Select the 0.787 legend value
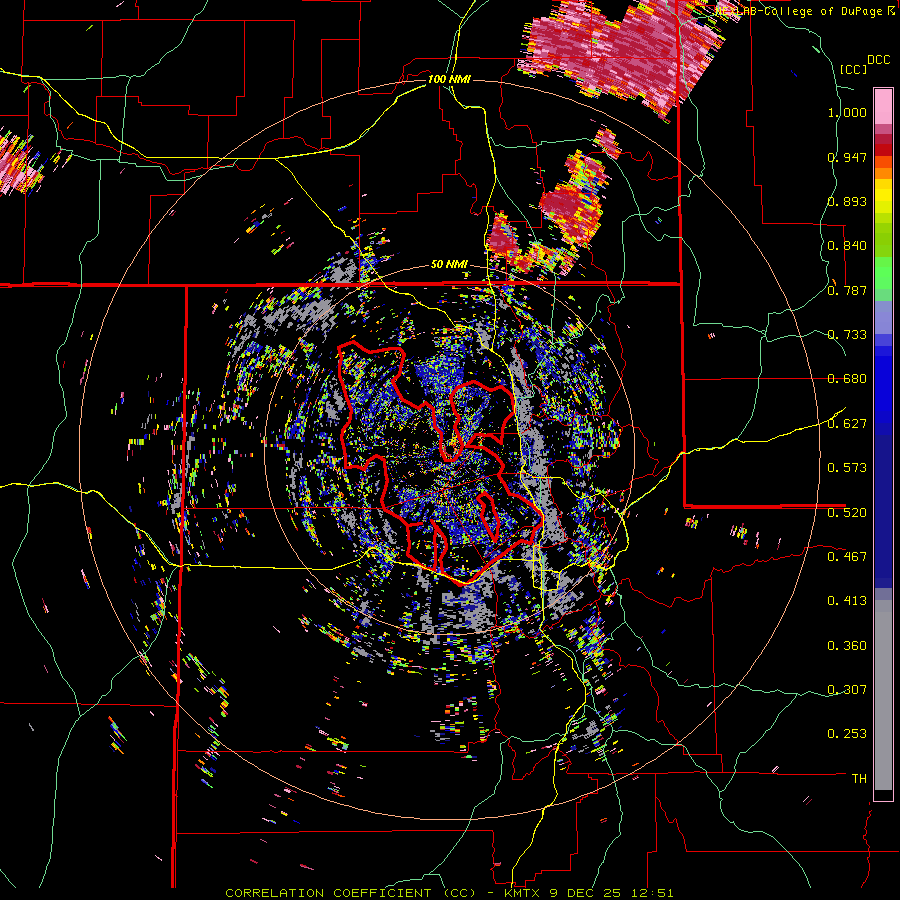Image resolution: width=900 pixels, height=900 pixels. (847, 290)
